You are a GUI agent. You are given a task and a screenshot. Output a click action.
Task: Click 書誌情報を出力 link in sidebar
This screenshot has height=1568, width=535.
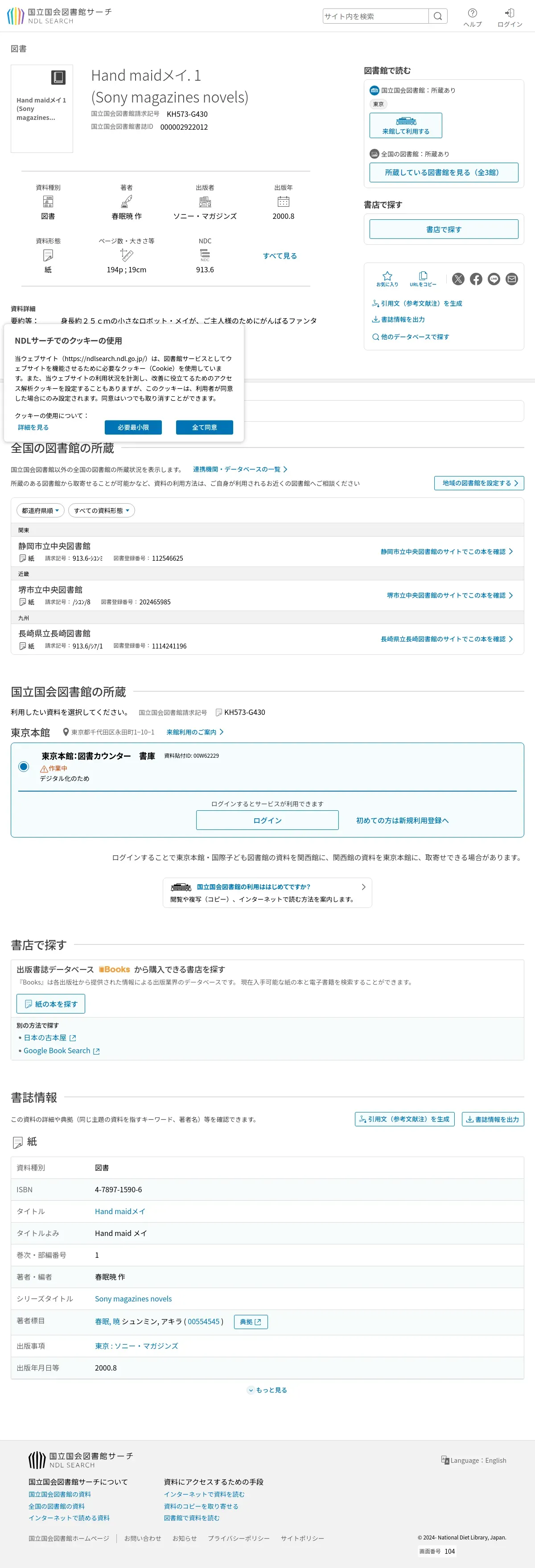[398, 319]
